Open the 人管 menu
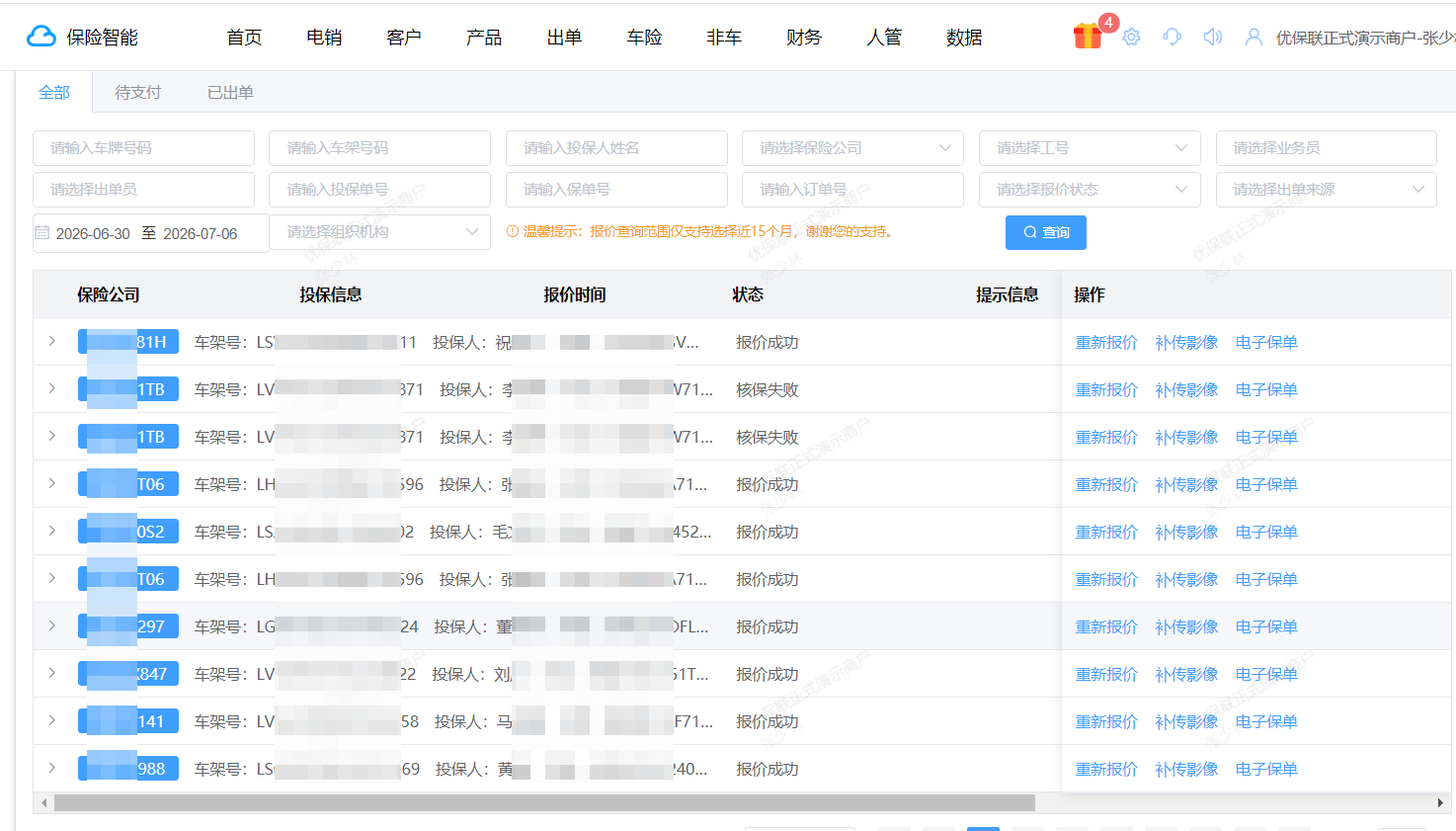This screenshot has width=1456, height=831. 884,38
